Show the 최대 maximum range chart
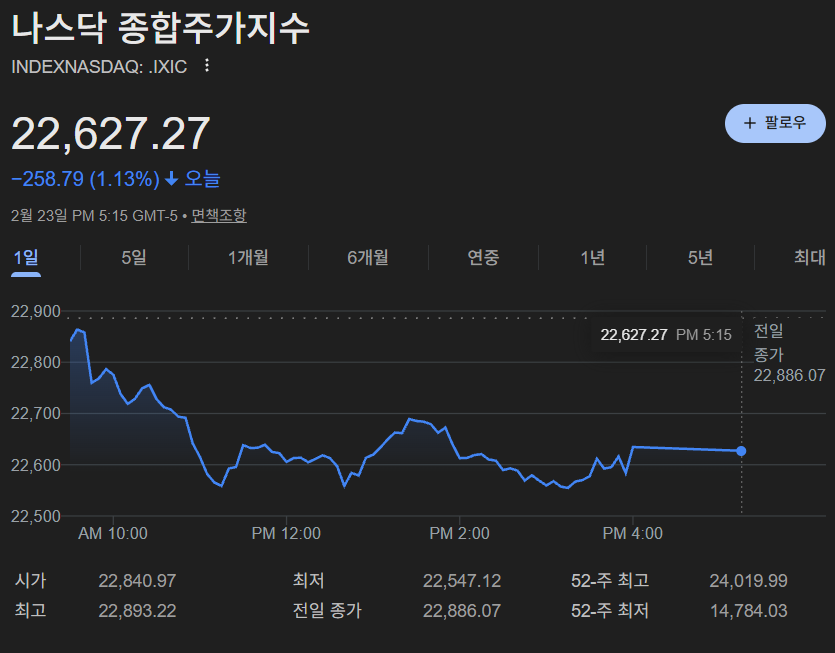This screenshot has width=835, height=653. point(809,257)
